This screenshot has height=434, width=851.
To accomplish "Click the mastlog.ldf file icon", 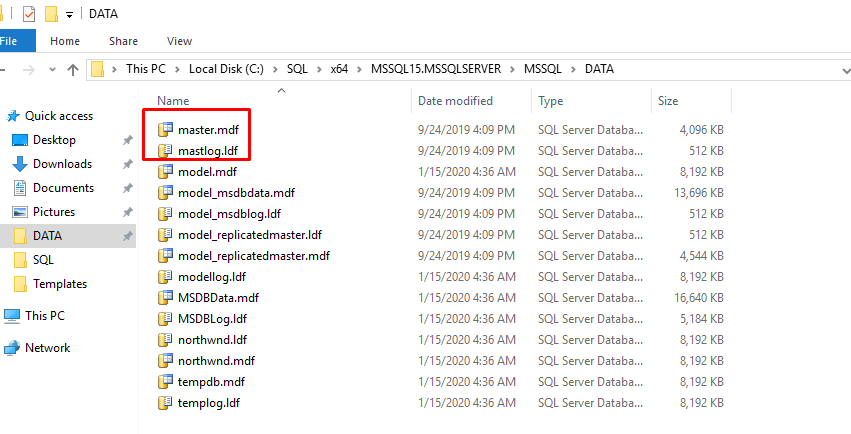I will click(166, 151).
